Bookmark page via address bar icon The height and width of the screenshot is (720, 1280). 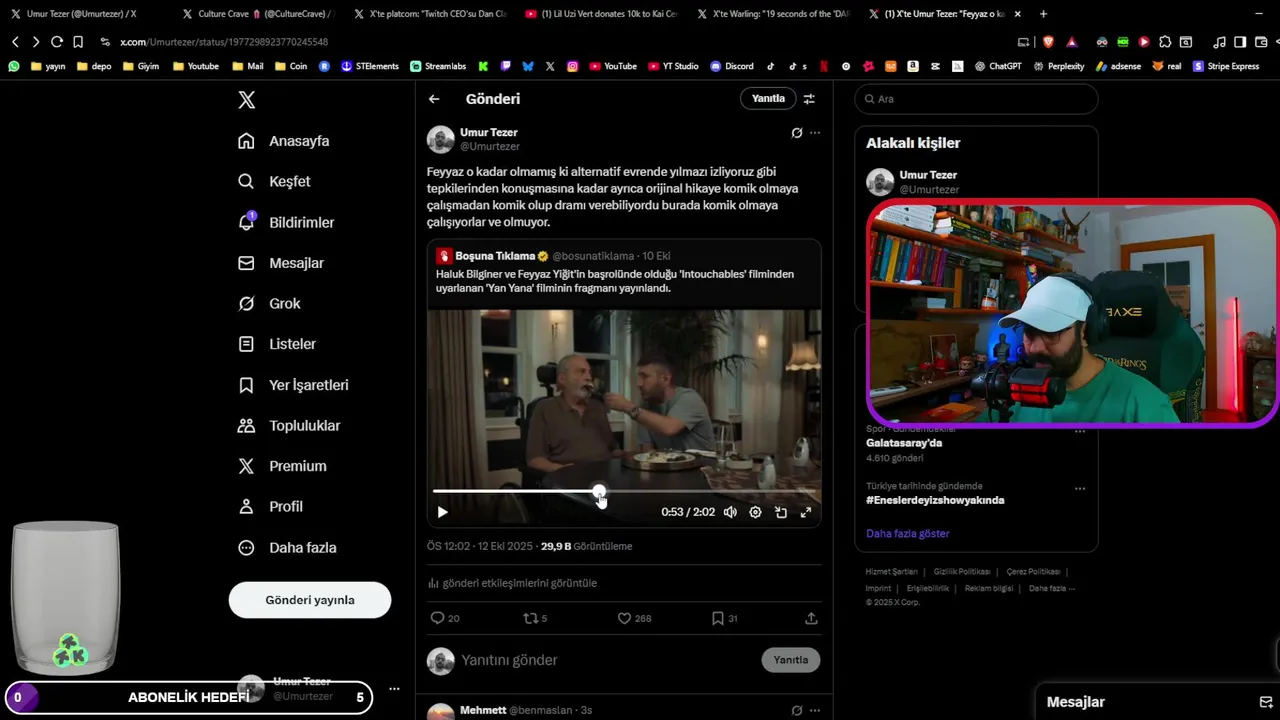pos(78,42)
